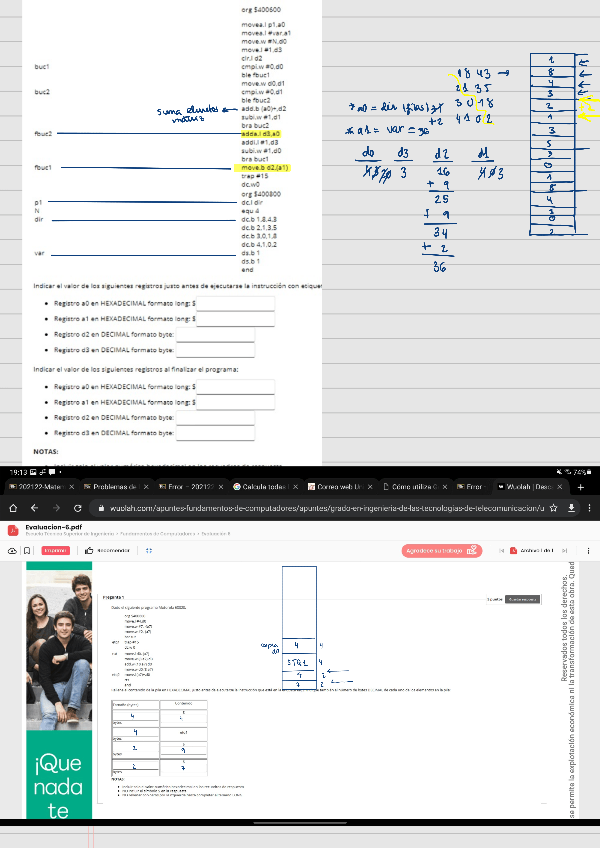Click highlighted 'move.b d2,(a1)' instruction
Image resolution: width=600 pixels, height=848 pixels.
pos(262,168)
